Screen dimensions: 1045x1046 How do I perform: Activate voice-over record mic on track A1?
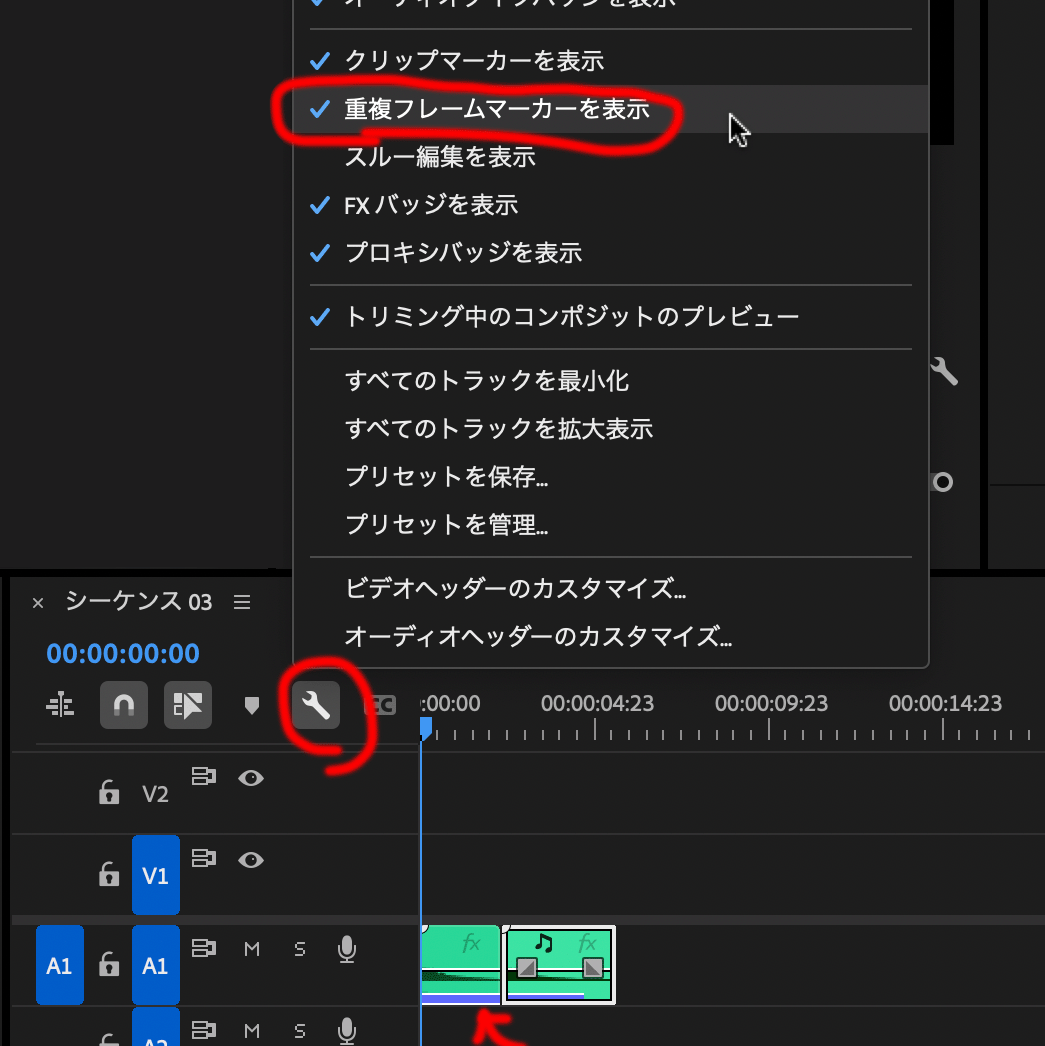346,949
